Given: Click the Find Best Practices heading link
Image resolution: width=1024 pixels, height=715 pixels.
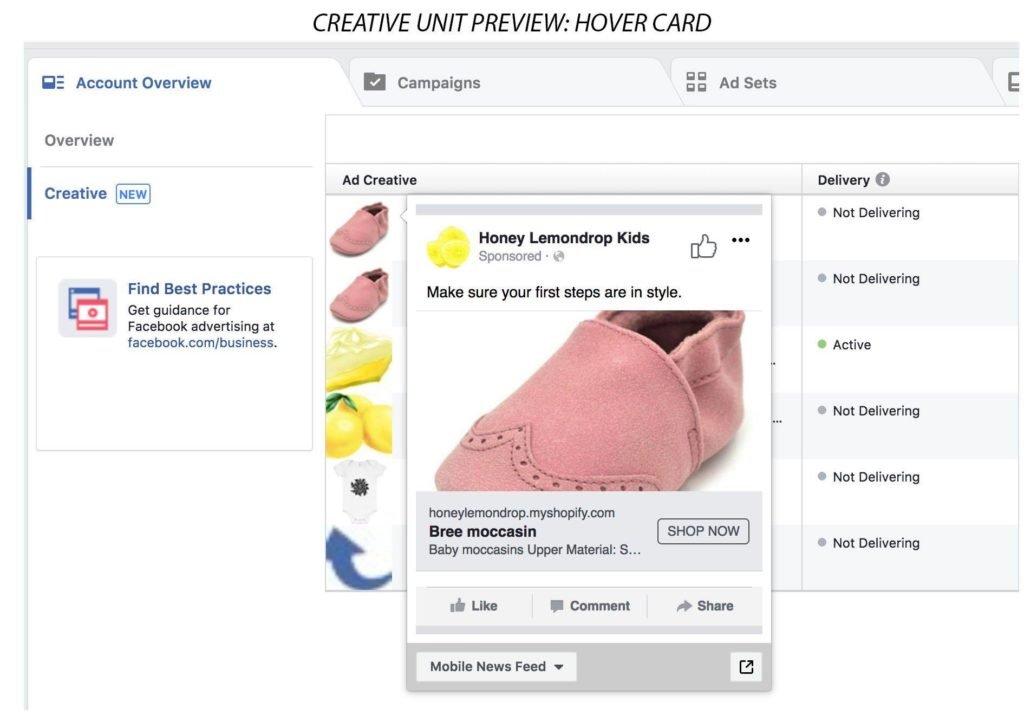Looking at the screenshot, I should 199,289.
